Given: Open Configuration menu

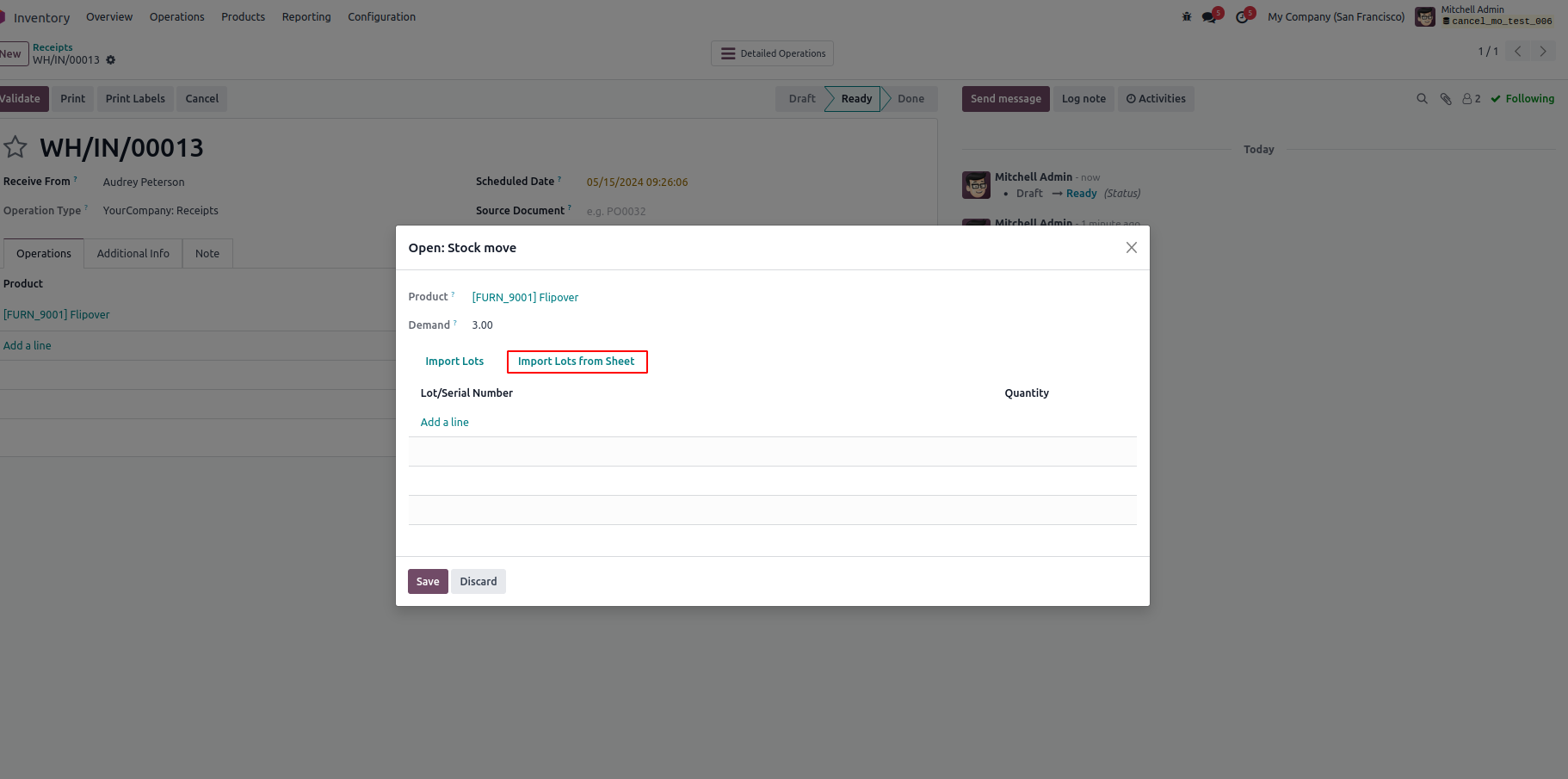Looking at the screenshot, I should pyautogui.click(x=381, y=17).
